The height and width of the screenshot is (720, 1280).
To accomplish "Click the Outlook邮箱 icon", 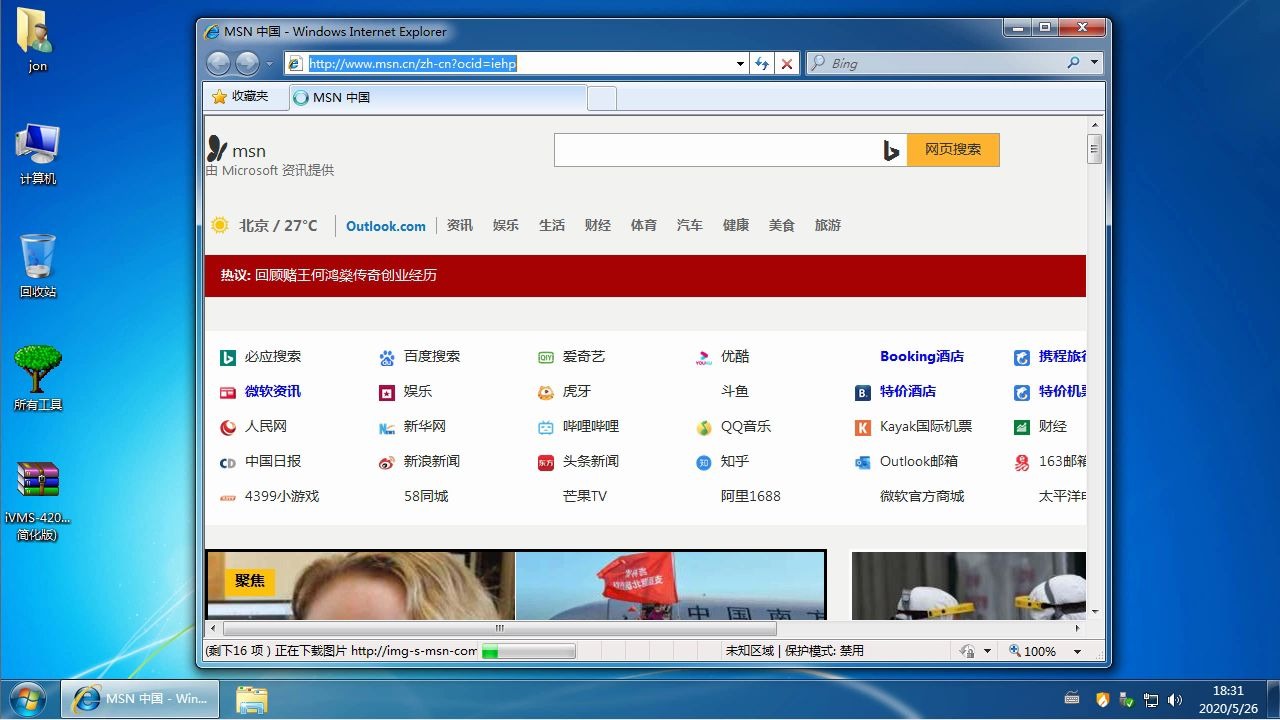I will click(x=863, y=462).
